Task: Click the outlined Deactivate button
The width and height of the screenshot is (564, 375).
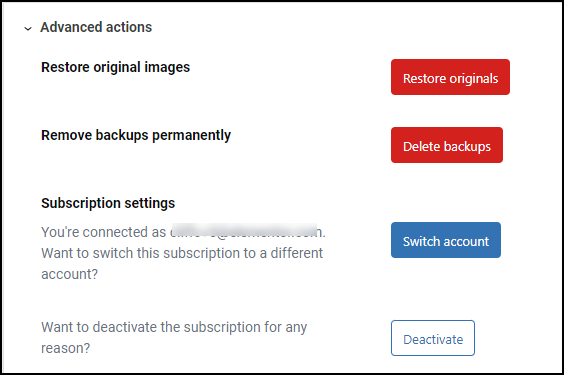Action: pos(433,338)
